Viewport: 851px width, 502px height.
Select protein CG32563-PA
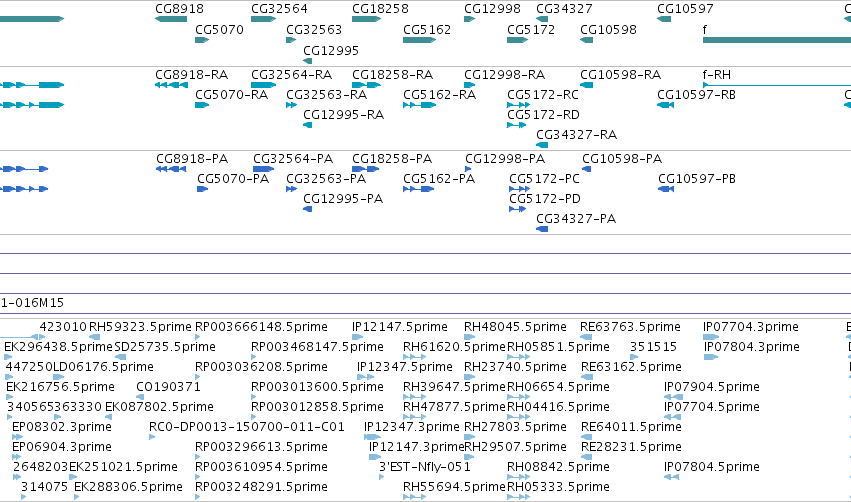point(326,179)
